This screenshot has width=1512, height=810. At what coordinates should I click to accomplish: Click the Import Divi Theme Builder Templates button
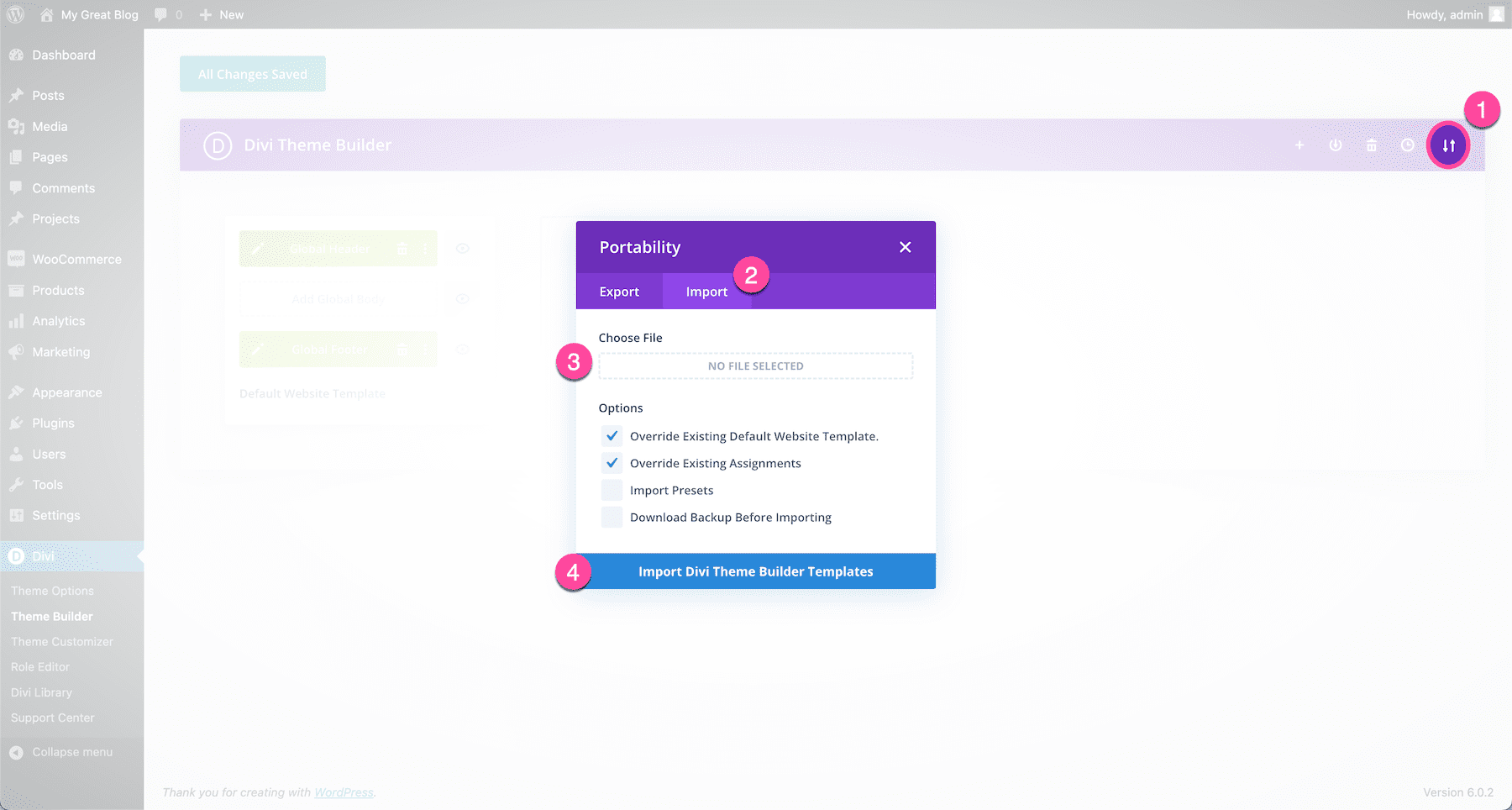pos(755,571)
